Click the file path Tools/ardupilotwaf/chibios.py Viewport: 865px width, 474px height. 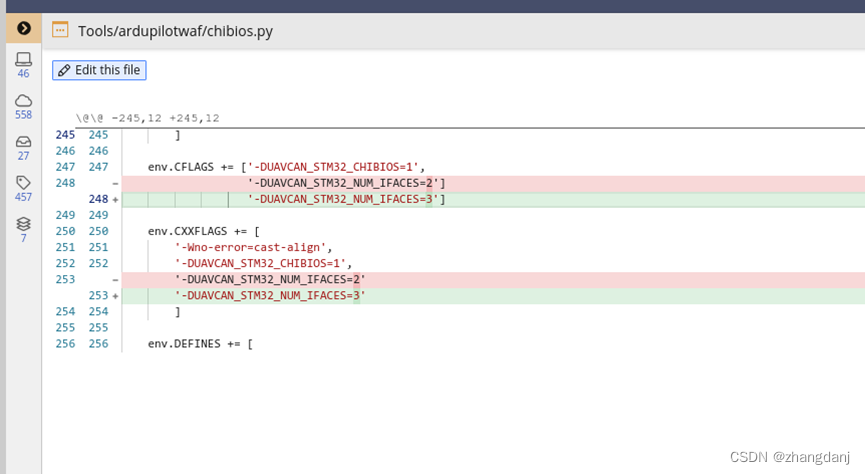coord(175,31)
